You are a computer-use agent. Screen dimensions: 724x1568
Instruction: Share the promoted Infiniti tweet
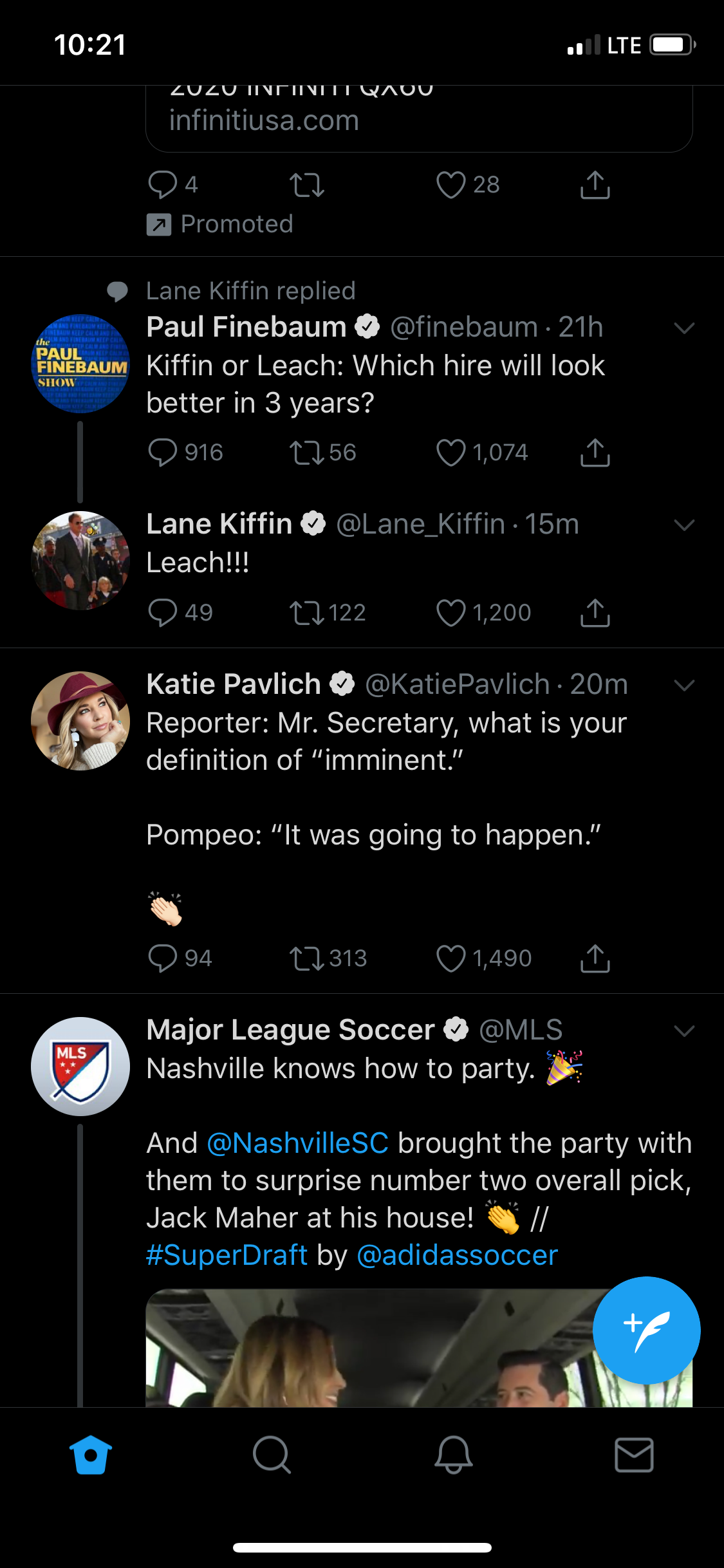(595, 185)
